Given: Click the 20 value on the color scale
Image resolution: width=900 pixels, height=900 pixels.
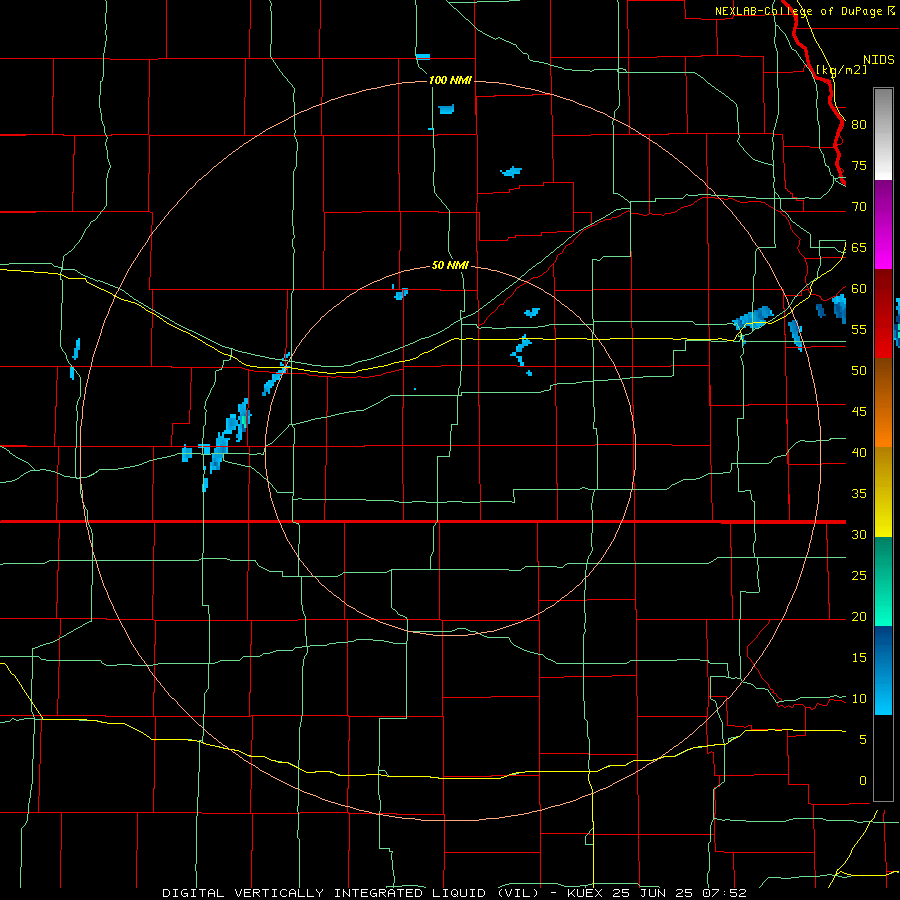Looking at the screenshot, I should [859, 616].
